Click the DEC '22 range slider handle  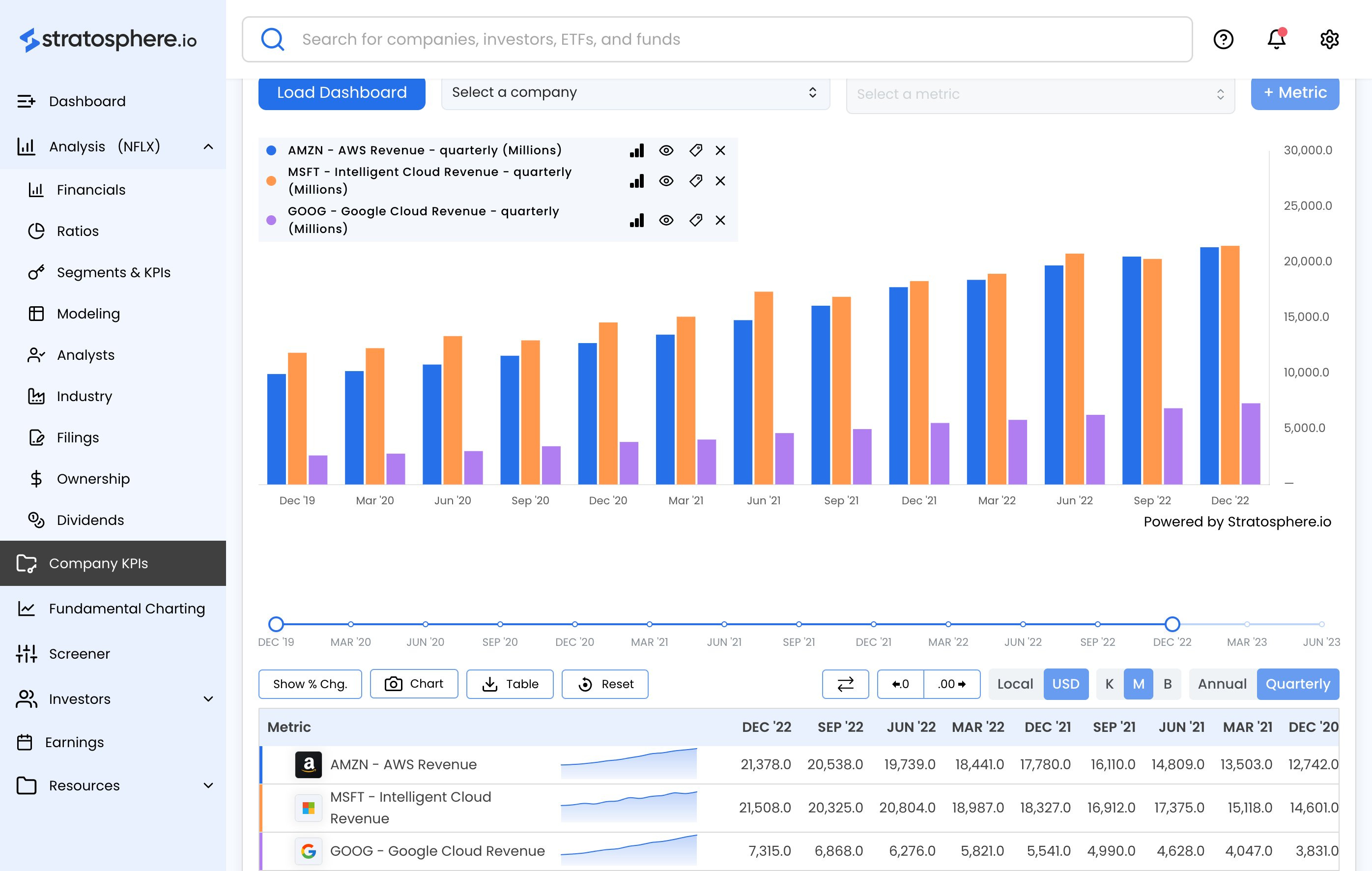[1172, 624]
